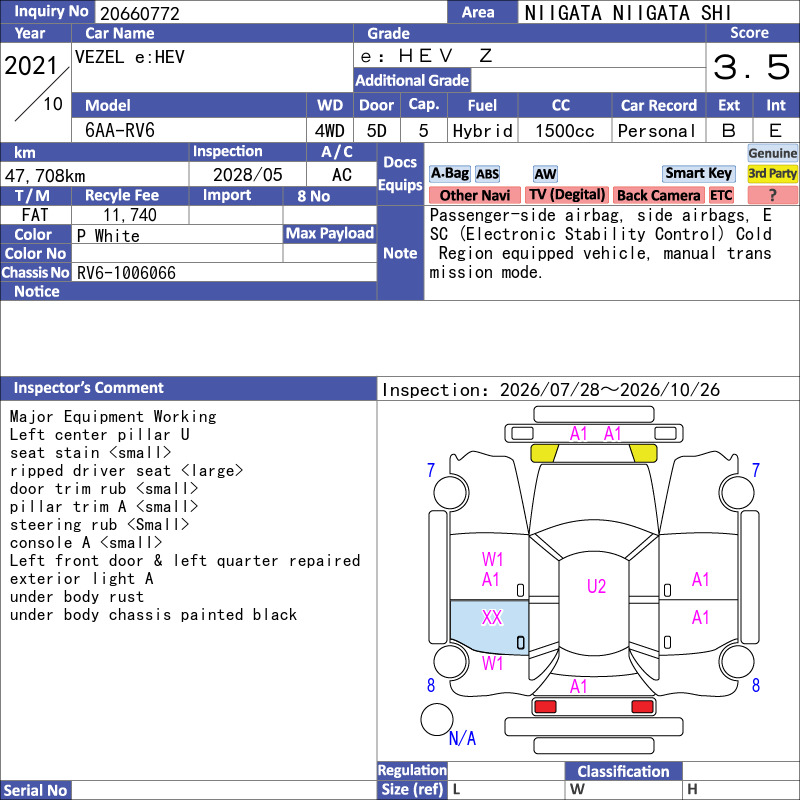Click the U2 mark on car roof

click(596, 586)
